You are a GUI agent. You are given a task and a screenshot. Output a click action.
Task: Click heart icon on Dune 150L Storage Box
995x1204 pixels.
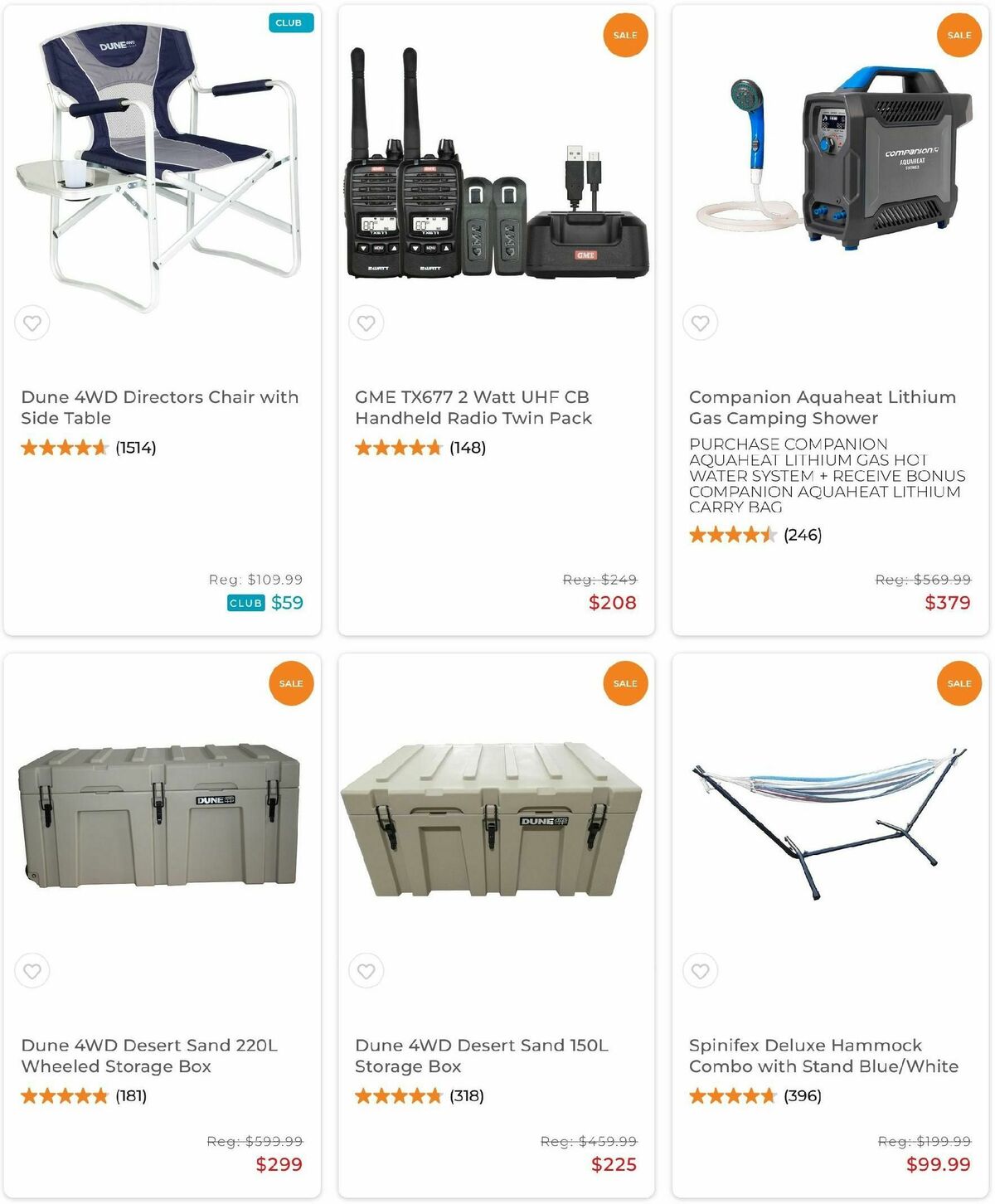click(x=366, y=971)
